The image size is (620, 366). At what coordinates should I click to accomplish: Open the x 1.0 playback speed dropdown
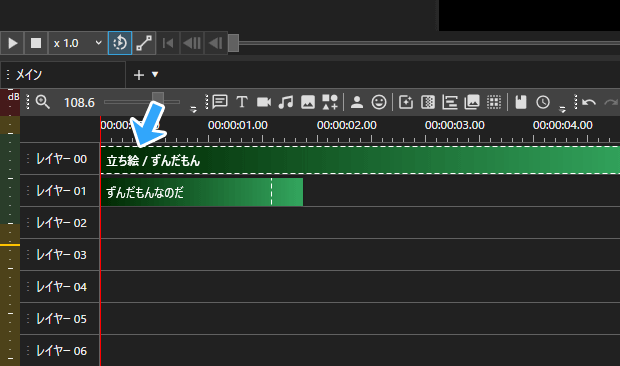coord(78,43)
